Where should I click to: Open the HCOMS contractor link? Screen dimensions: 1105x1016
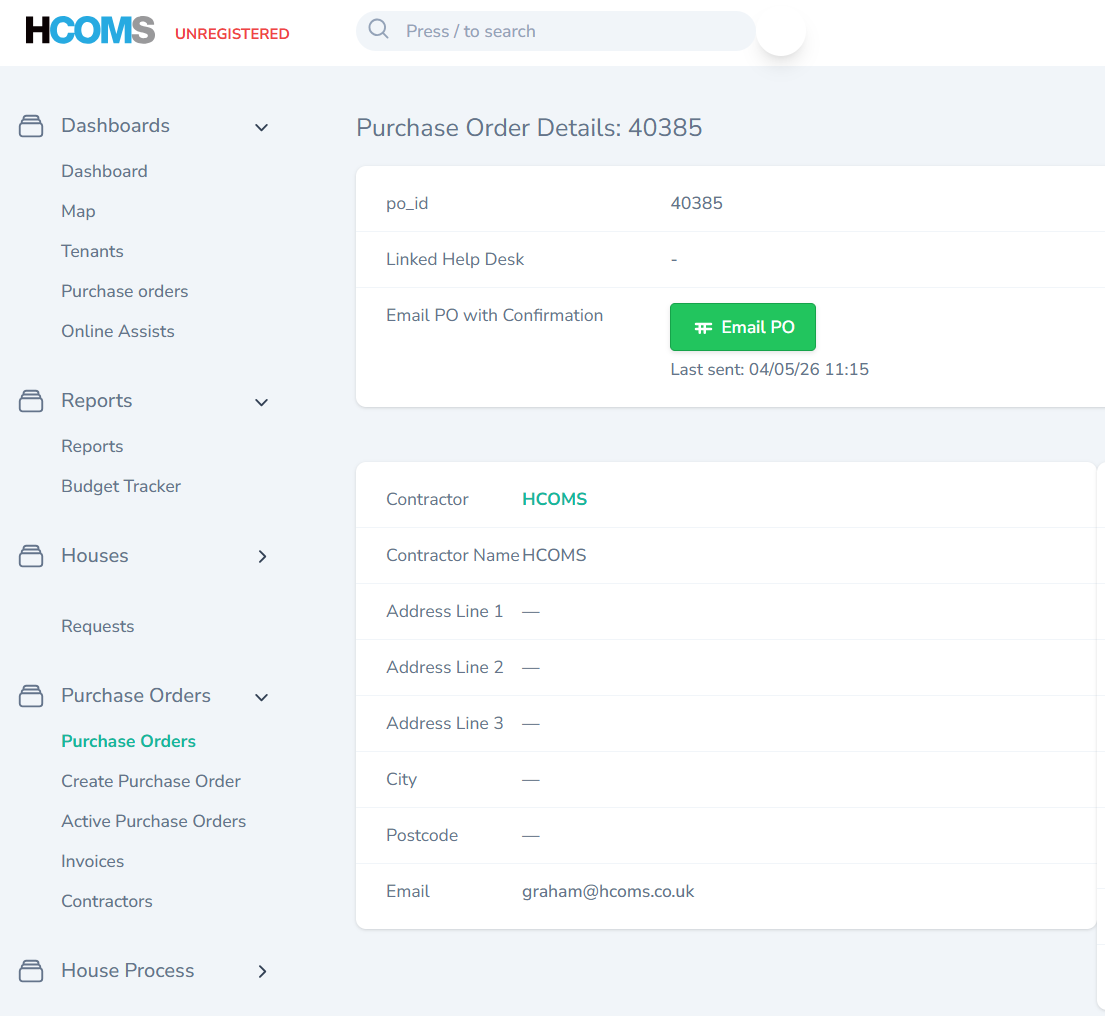click(x=555, y=499)
